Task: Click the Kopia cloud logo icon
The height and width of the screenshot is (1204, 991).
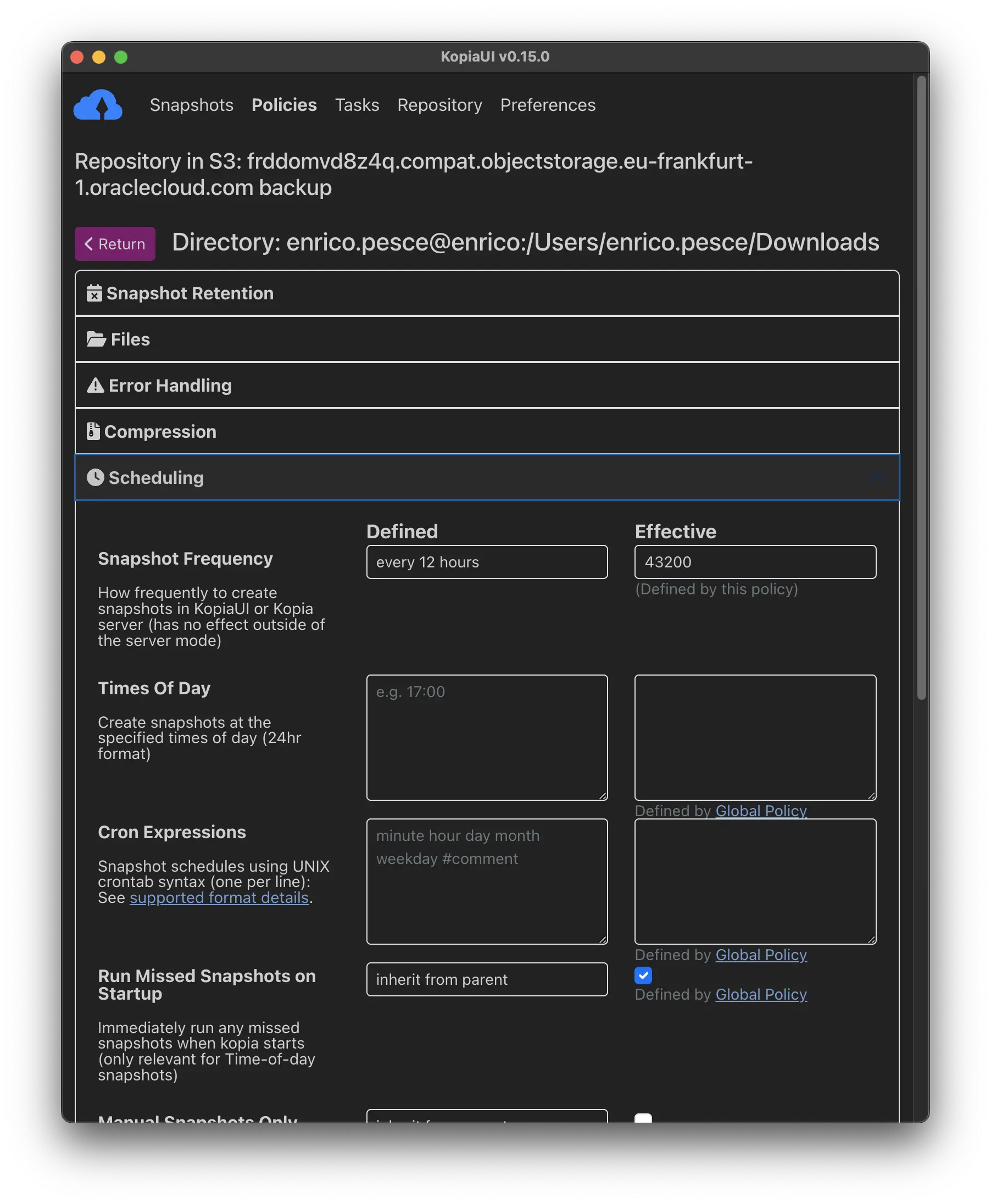Action: tap(98, 104)
